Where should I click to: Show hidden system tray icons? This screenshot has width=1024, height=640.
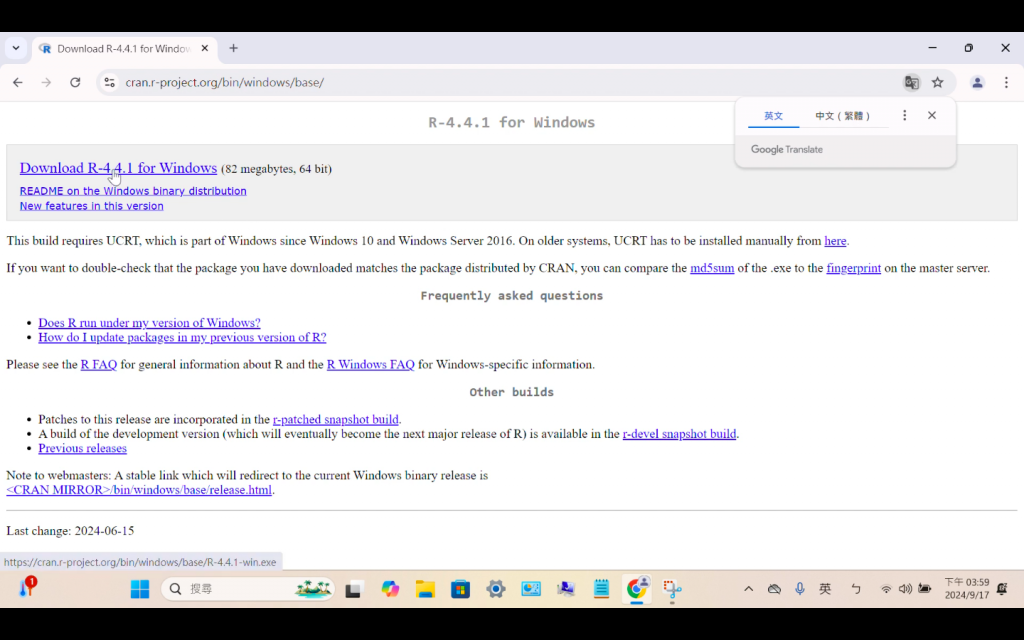click(748, 589)
